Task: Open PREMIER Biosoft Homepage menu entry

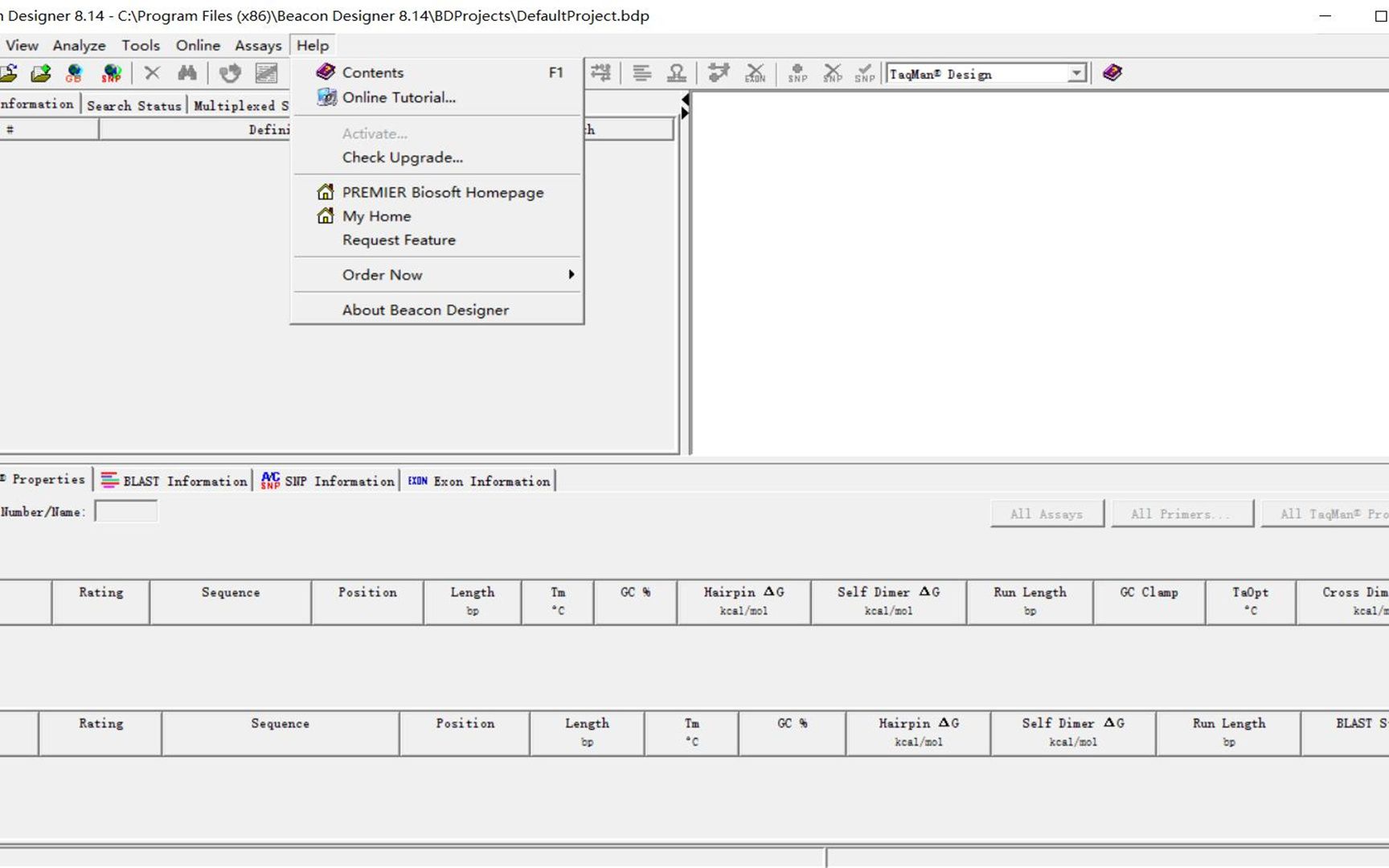Action: click(437, 192)
